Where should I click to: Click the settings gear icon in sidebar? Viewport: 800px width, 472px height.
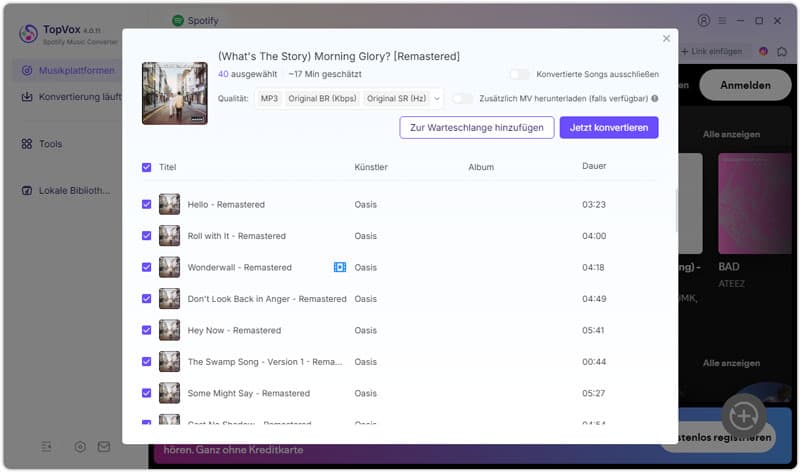tap(80, 447)
